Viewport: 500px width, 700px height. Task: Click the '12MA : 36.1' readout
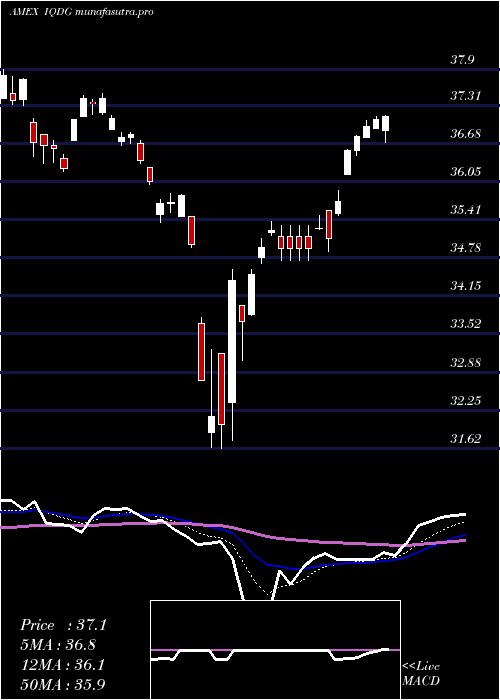point(62,665)
